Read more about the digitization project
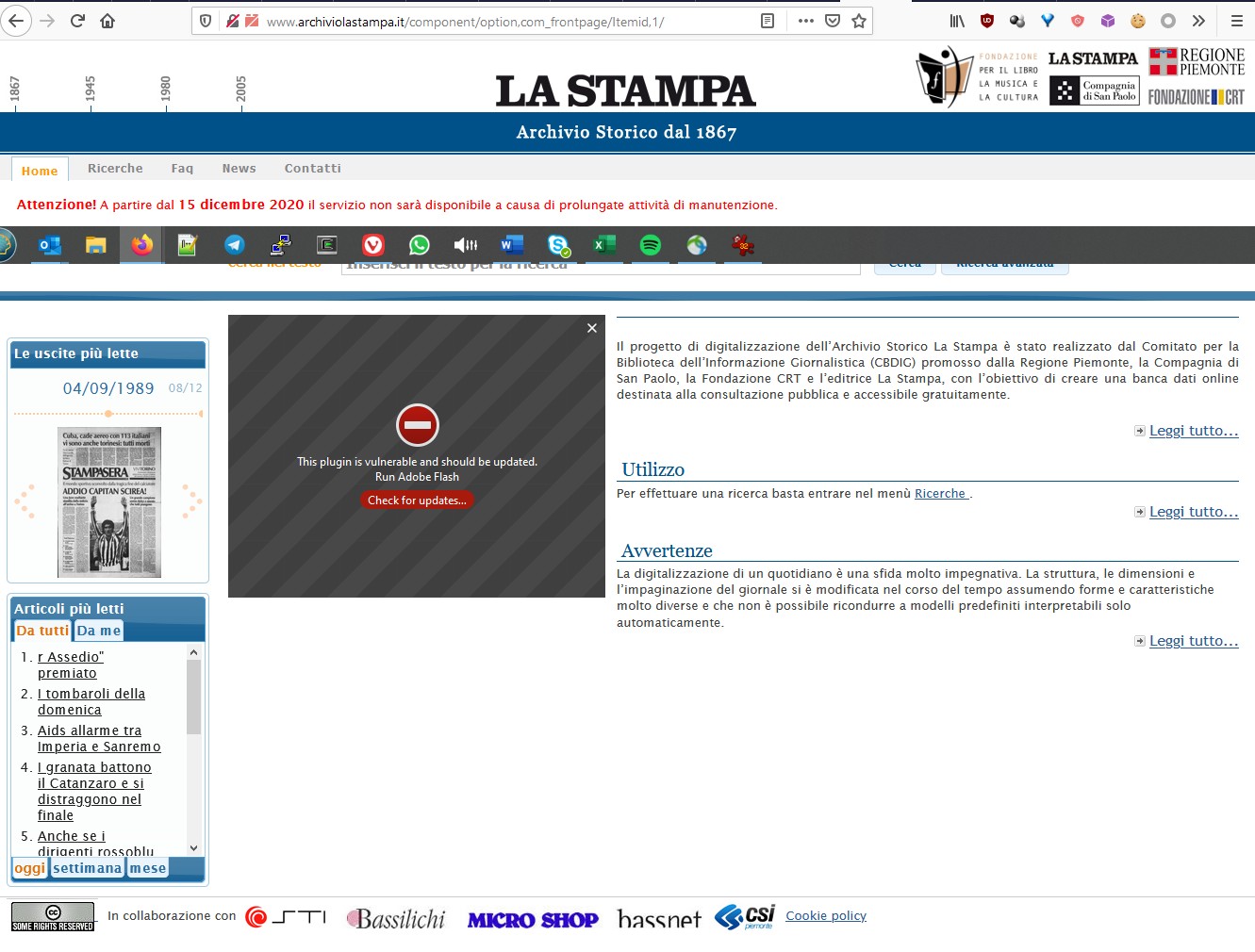The width and height of the screenshot is (1255, 952). (x=1194, y=431)
